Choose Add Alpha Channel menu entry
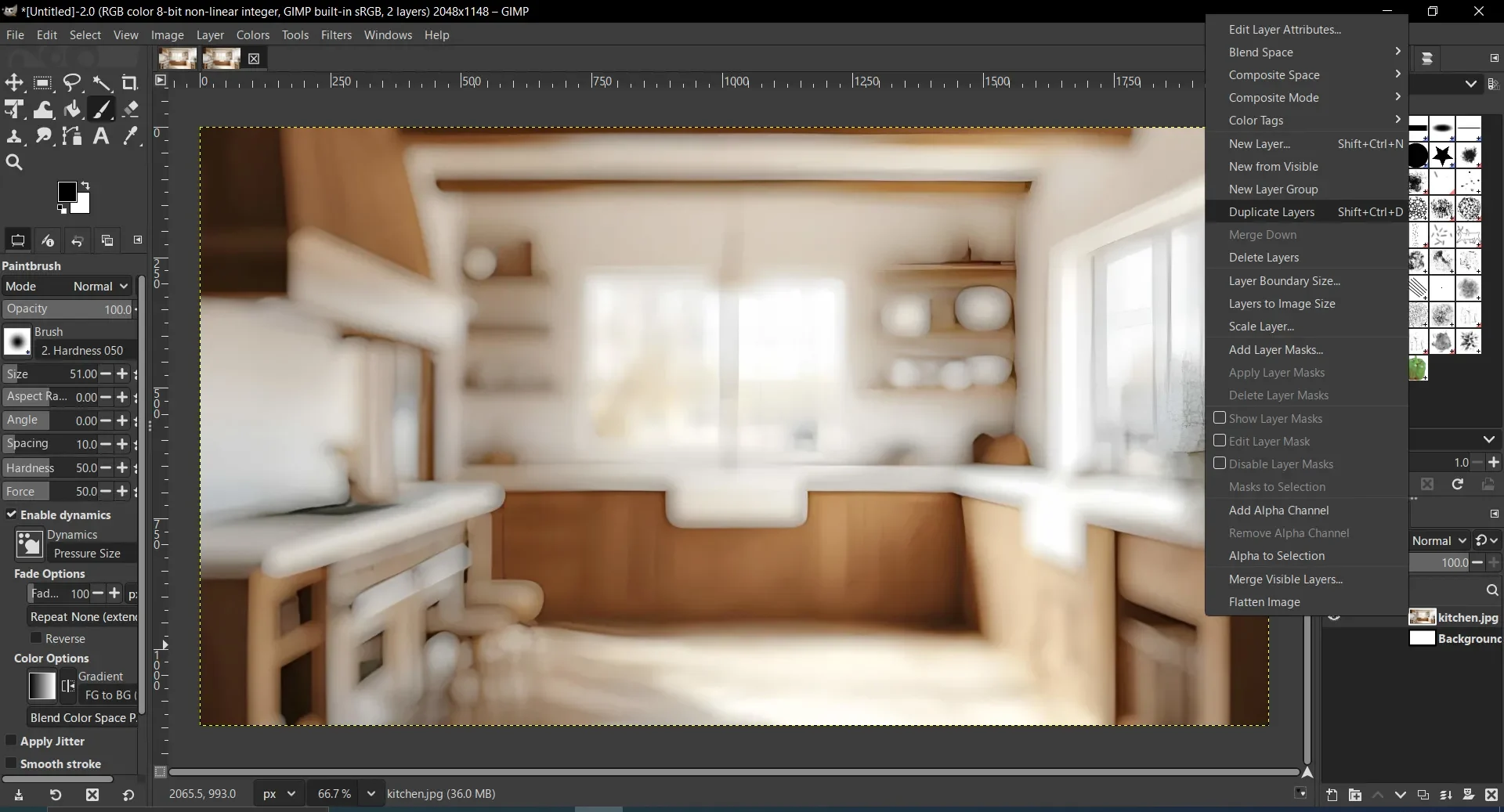Viewport: 1504px width, 812px height. [1307, 510]
